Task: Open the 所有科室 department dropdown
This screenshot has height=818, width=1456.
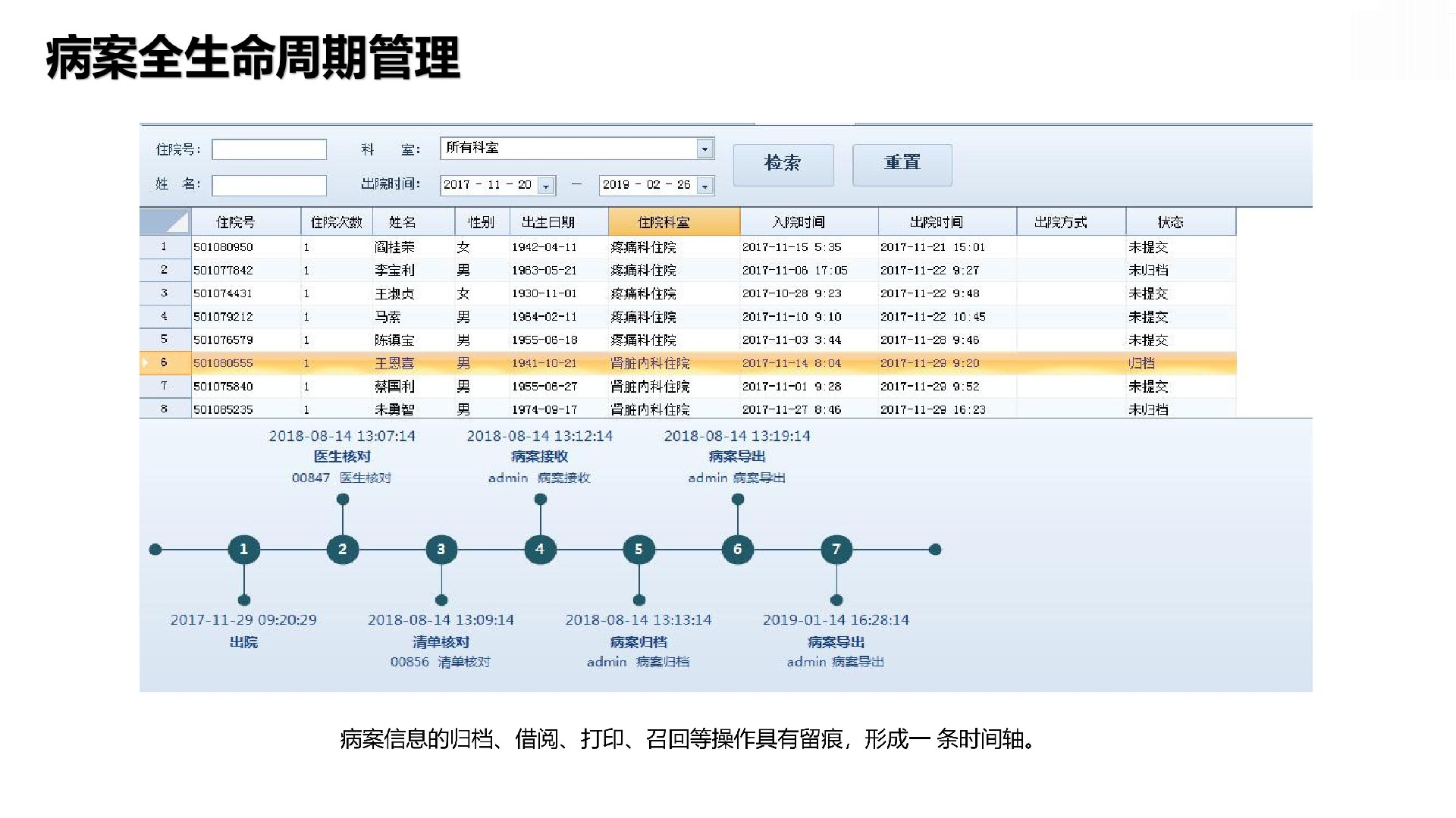Action: coord(704,149)
